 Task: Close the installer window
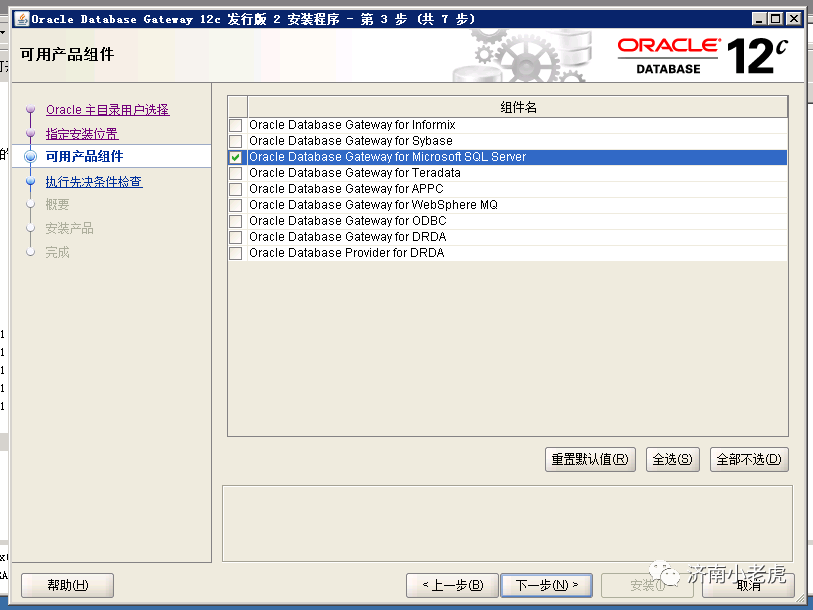793,19
